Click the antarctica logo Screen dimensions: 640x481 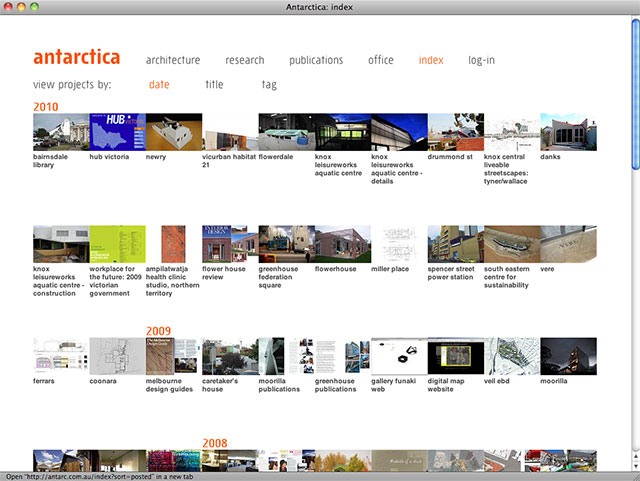(x=76, y=57)
